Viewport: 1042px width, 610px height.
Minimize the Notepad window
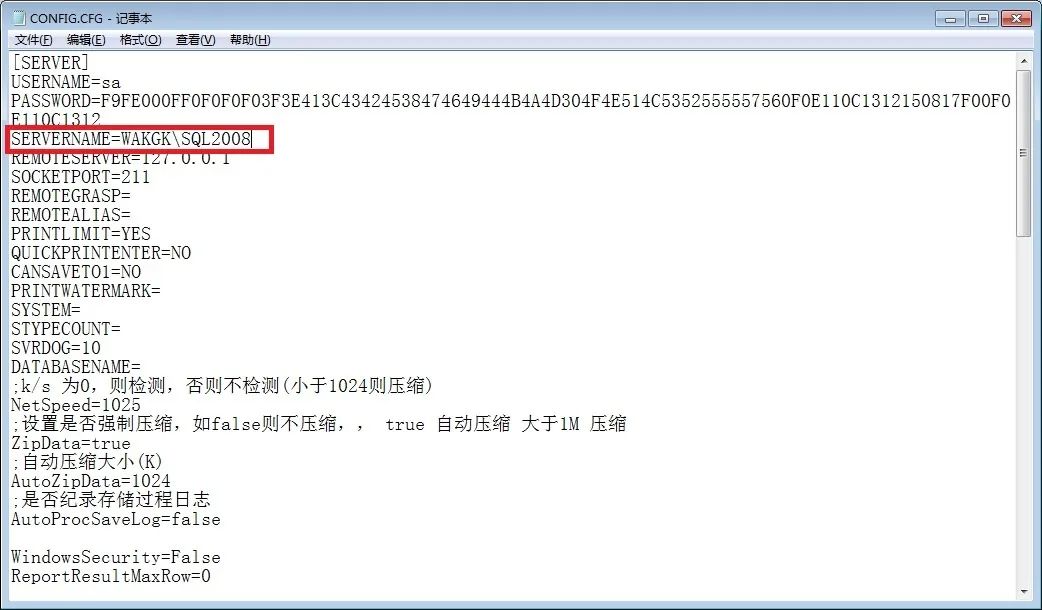[950, 19]
